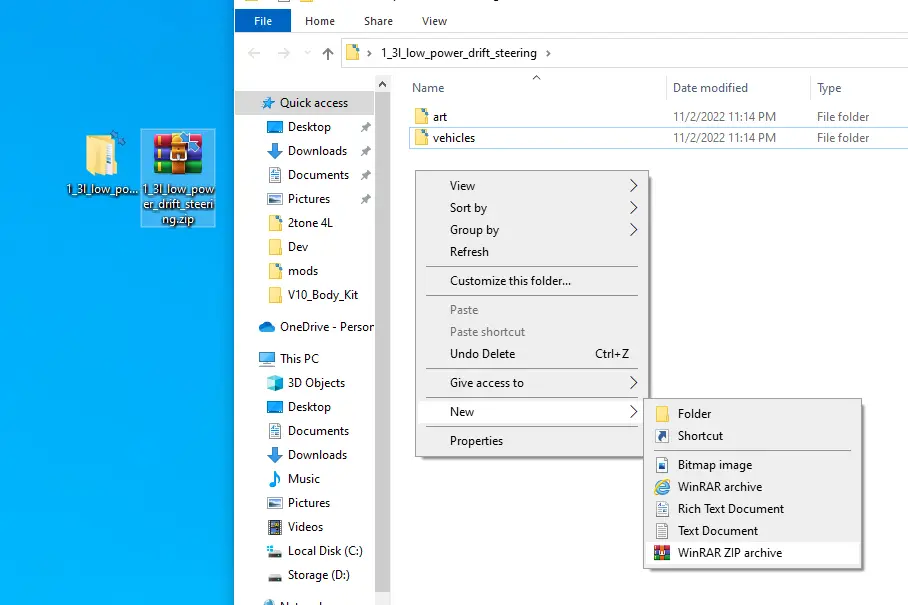Select the desktop zip file icon
Viewport: 908px width, 605px height.
click(178, 154)
